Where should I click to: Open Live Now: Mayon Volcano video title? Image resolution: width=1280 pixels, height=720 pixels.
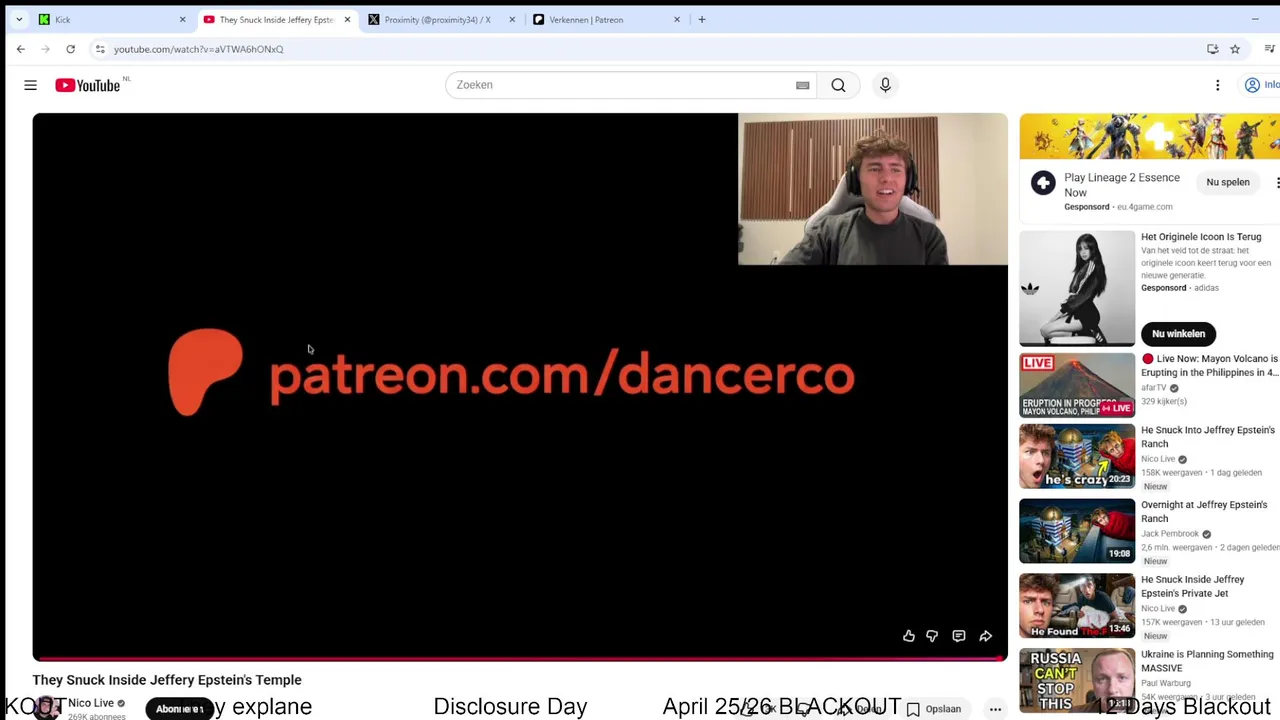(1210, 365)
